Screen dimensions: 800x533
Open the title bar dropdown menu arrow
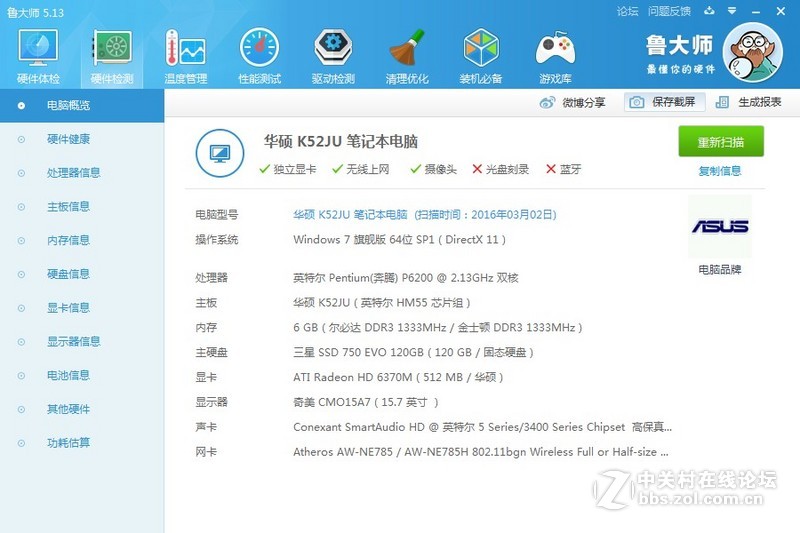pyautogui.click(x=732, y=11)
